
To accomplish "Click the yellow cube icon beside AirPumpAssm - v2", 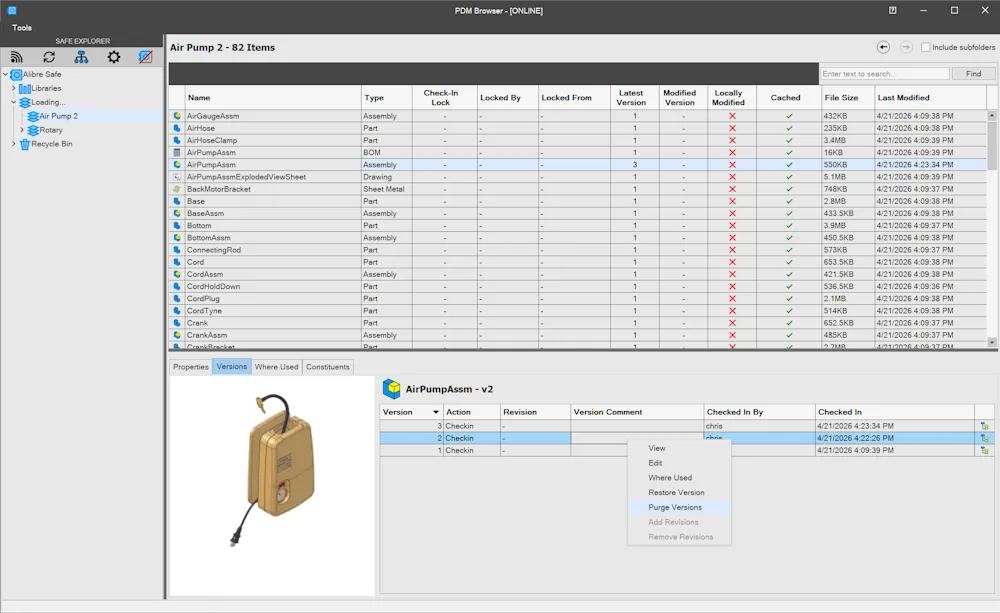I will (x=392, y=388).
